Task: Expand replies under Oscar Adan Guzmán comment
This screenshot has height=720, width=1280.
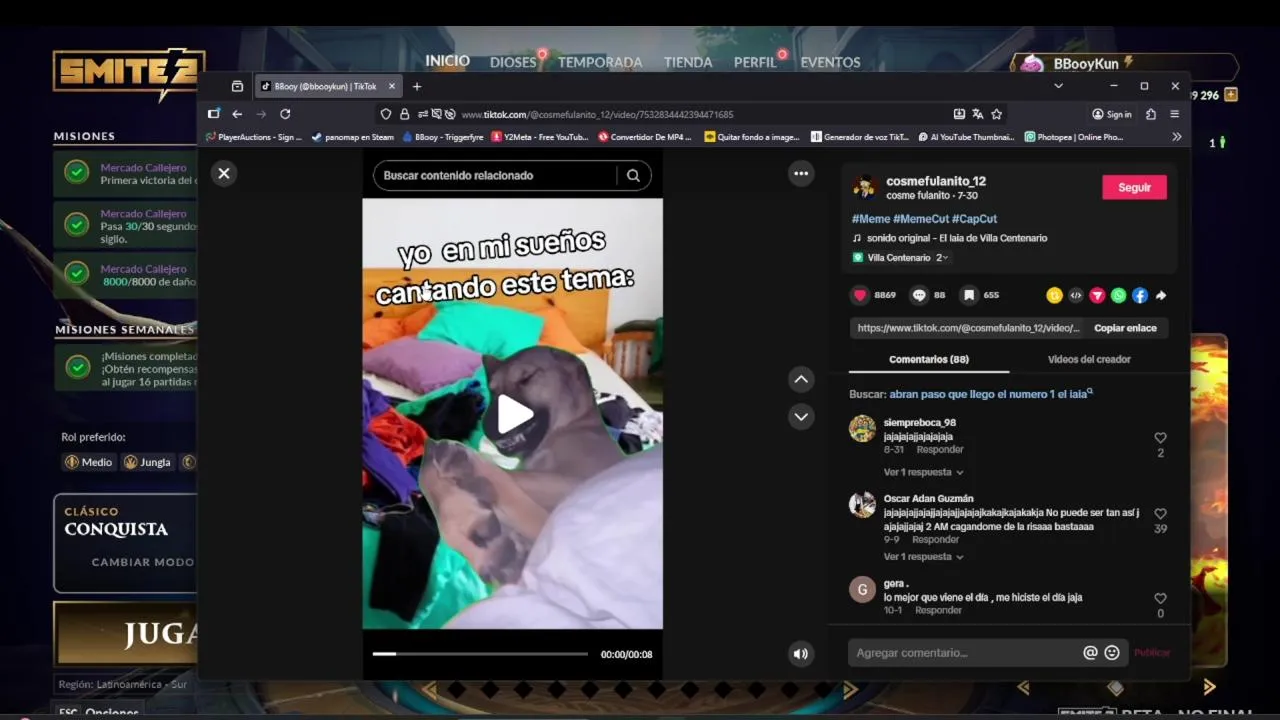Action: pos(923,556)
